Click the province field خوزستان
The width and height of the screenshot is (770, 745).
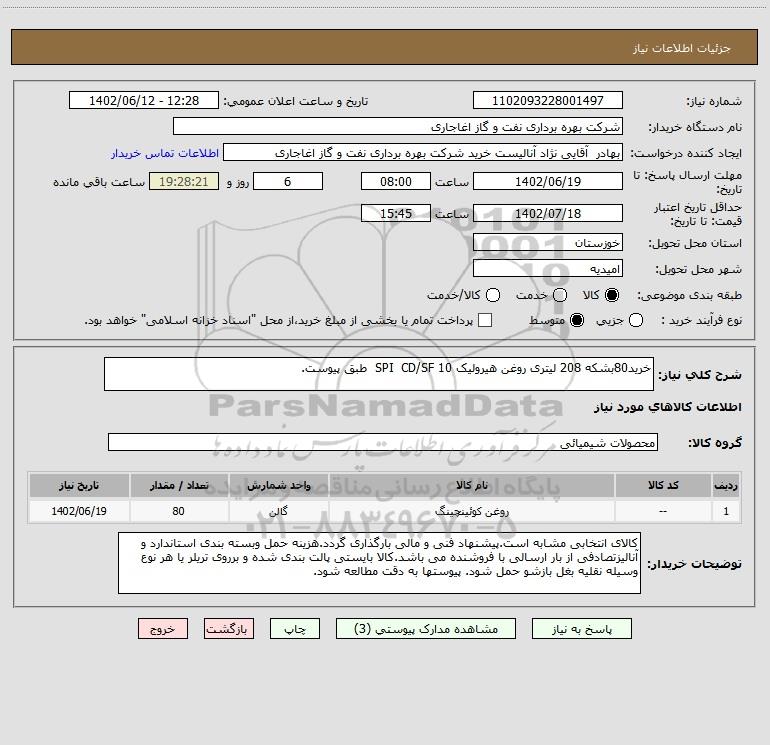pos(548,242)
